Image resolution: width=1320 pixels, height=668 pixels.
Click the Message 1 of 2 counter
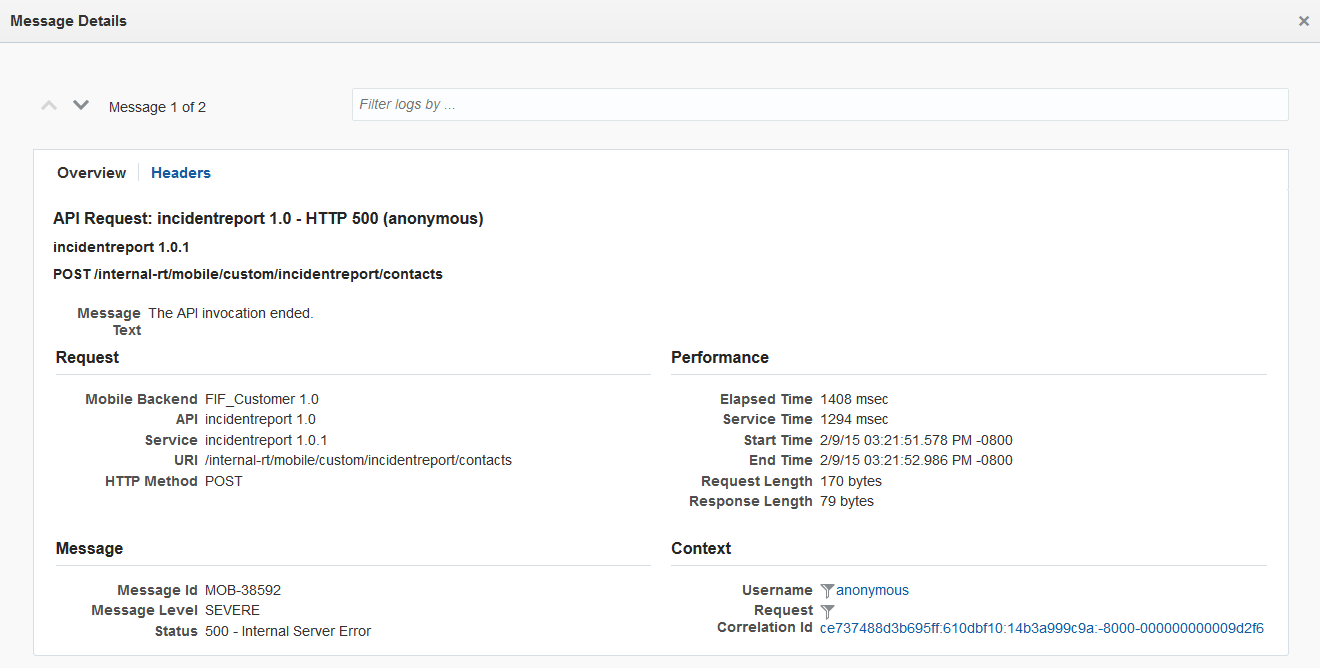pos(157,107)
